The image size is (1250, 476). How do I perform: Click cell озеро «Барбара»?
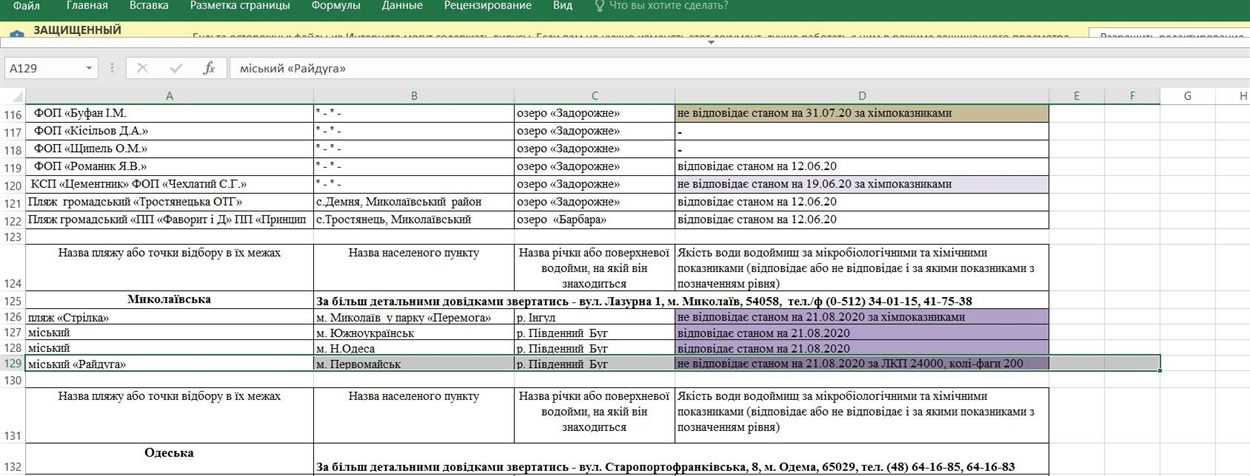click(x=594, y=219)
